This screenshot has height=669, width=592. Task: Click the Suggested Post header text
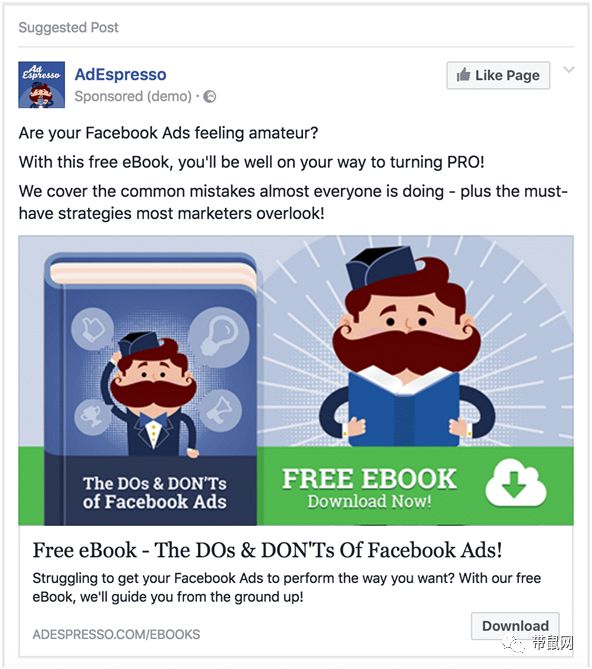point(69,27)
